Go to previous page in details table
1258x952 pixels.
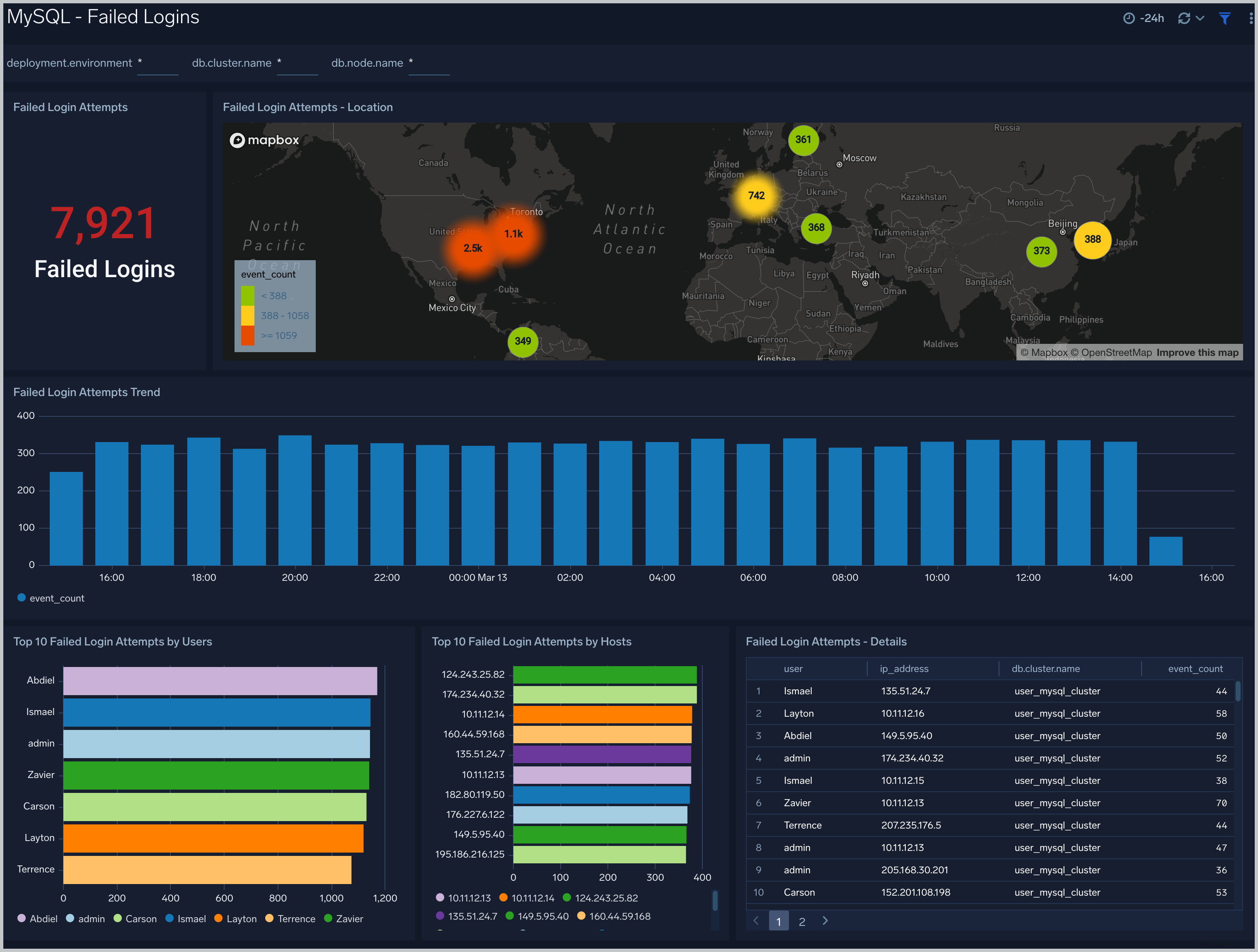click(756, 921)
